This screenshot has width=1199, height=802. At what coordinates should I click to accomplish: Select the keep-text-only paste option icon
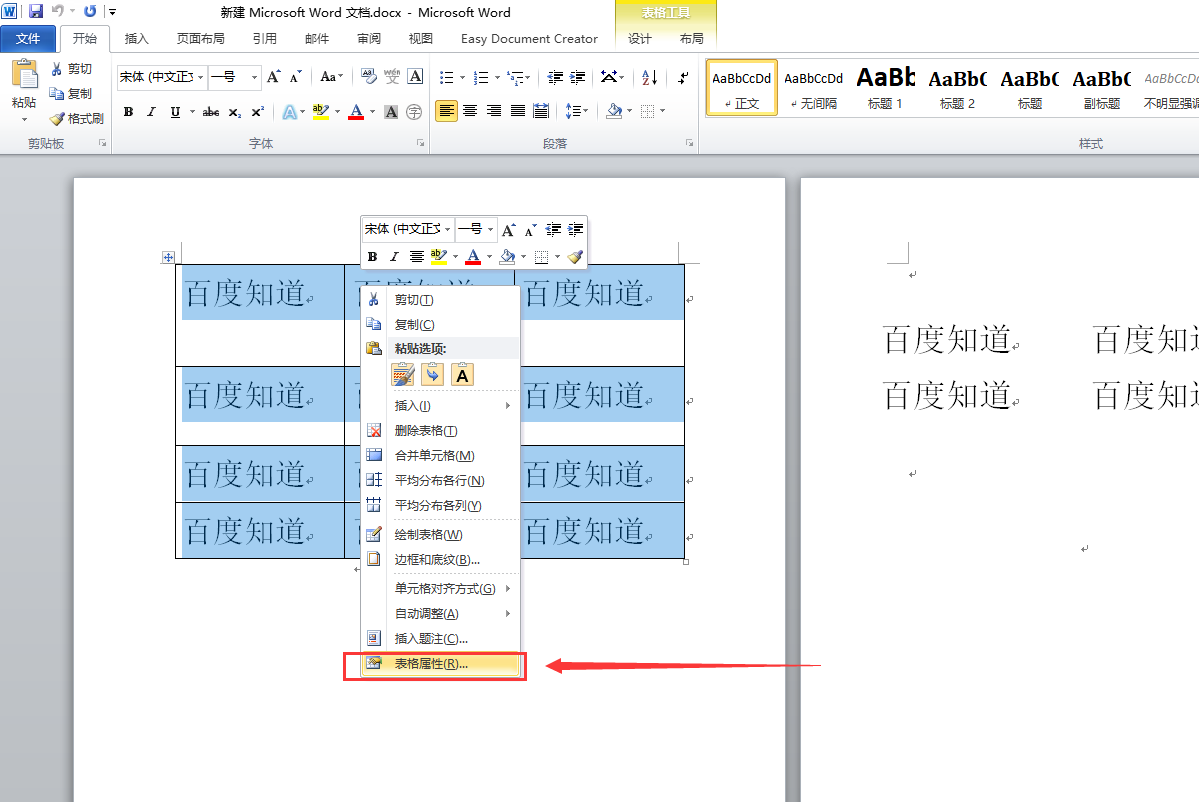click(x=462, y=375)
